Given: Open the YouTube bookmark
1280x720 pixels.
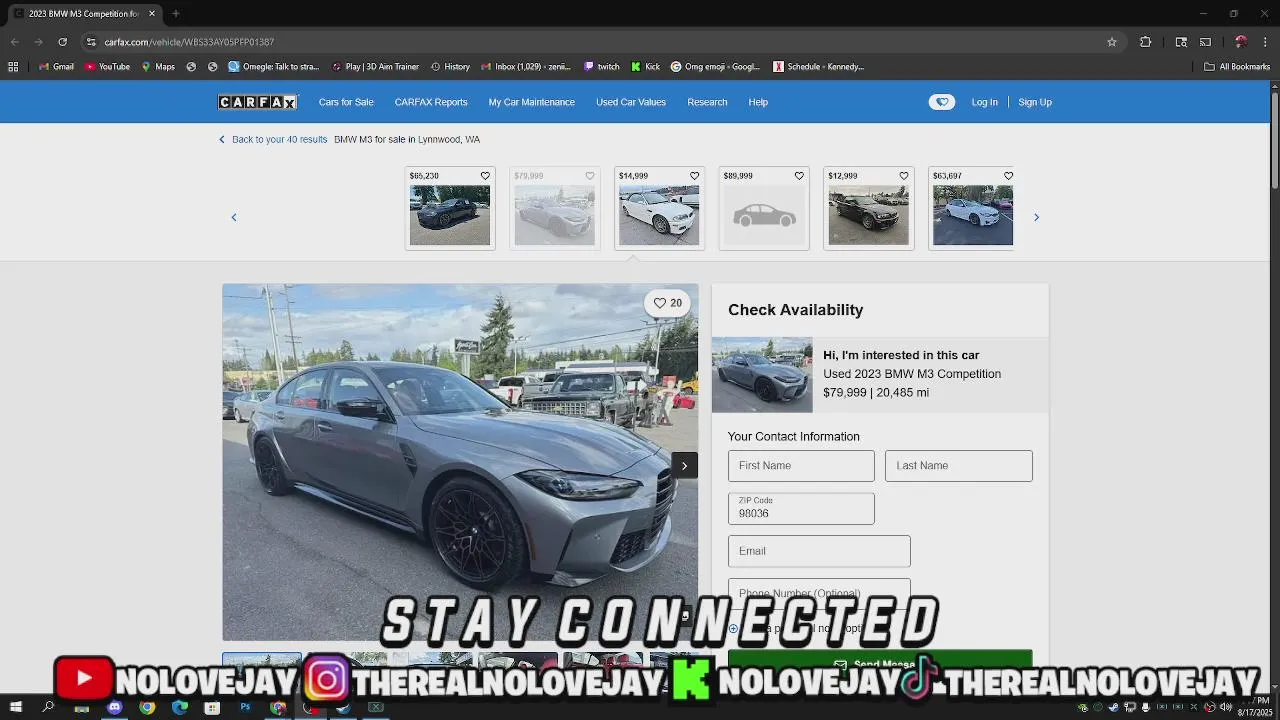Looking at the screenshot, I should [107, 67].
